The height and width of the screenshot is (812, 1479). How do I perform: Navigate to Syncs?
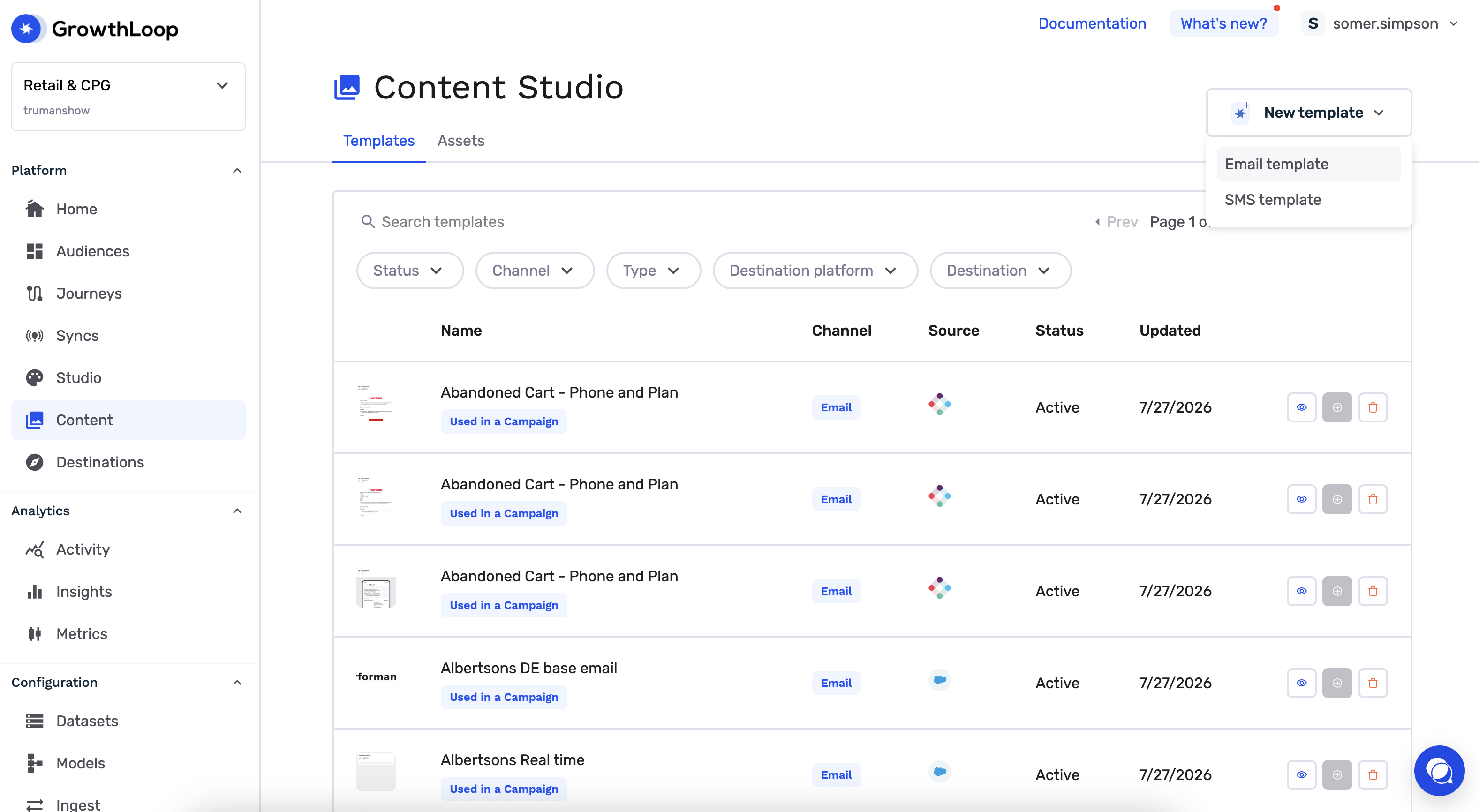point(77,336)
